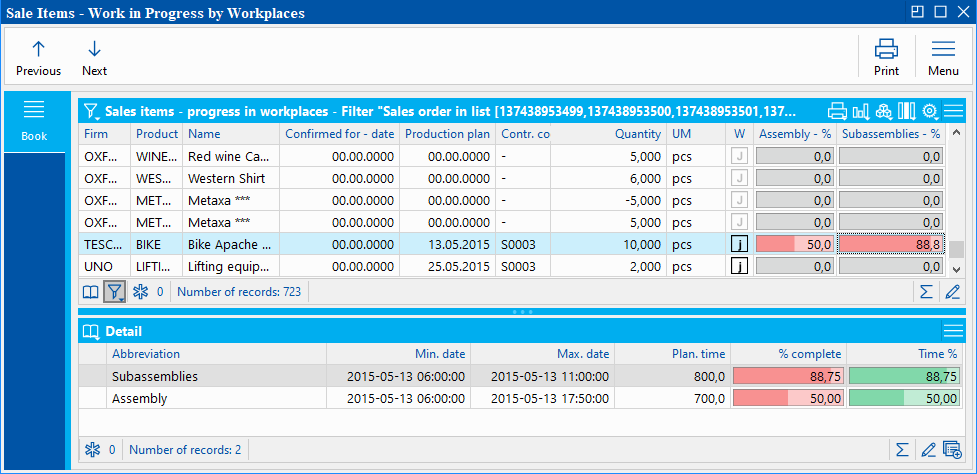Click the sum icon in upper status bar
Screen dimensions: 977x474
pos(927,292)
